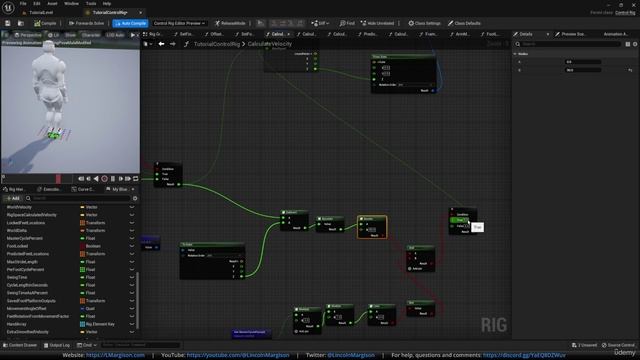Click the Add button in My Blueprint
The width and height of the screenshot is (640, 360).
(x=13, y=198)
